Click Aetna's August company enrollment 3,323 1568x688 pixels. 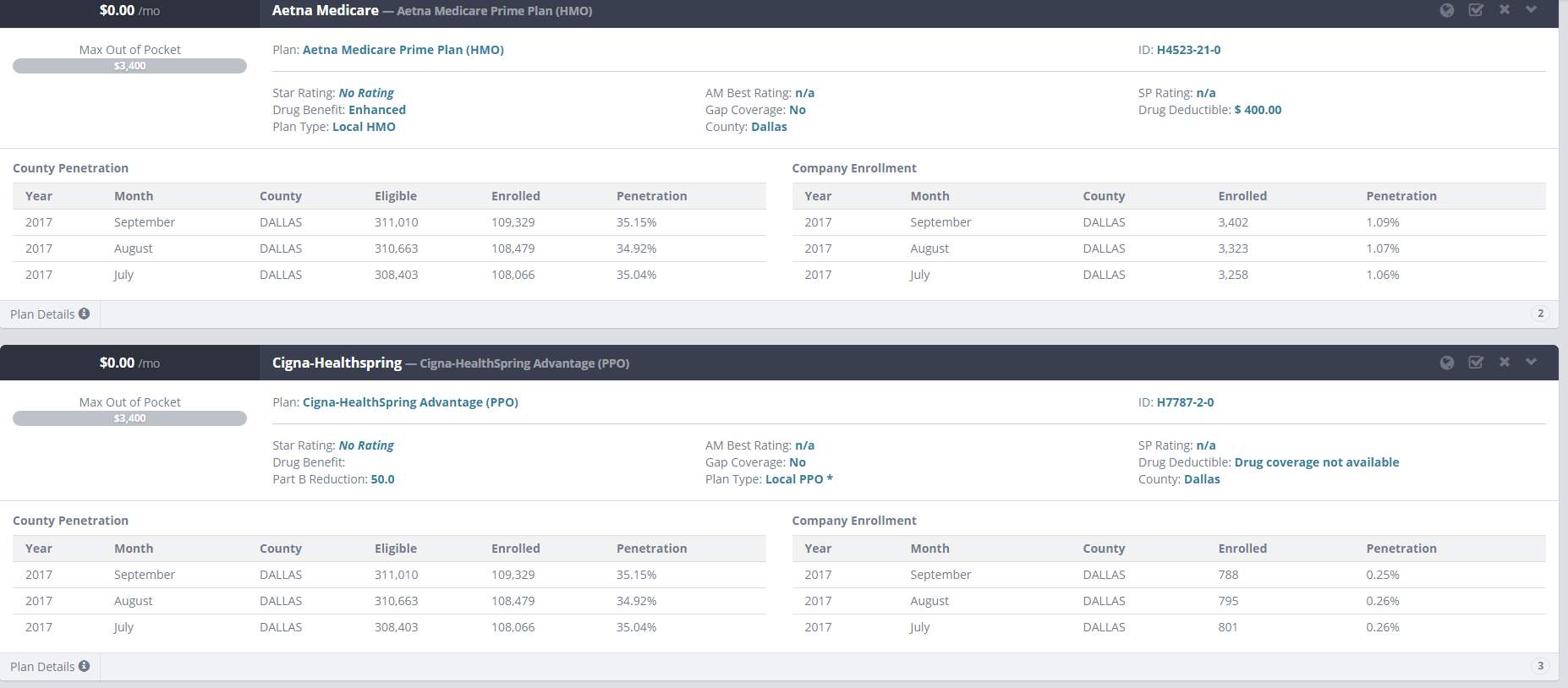[x=1233, y=248]
